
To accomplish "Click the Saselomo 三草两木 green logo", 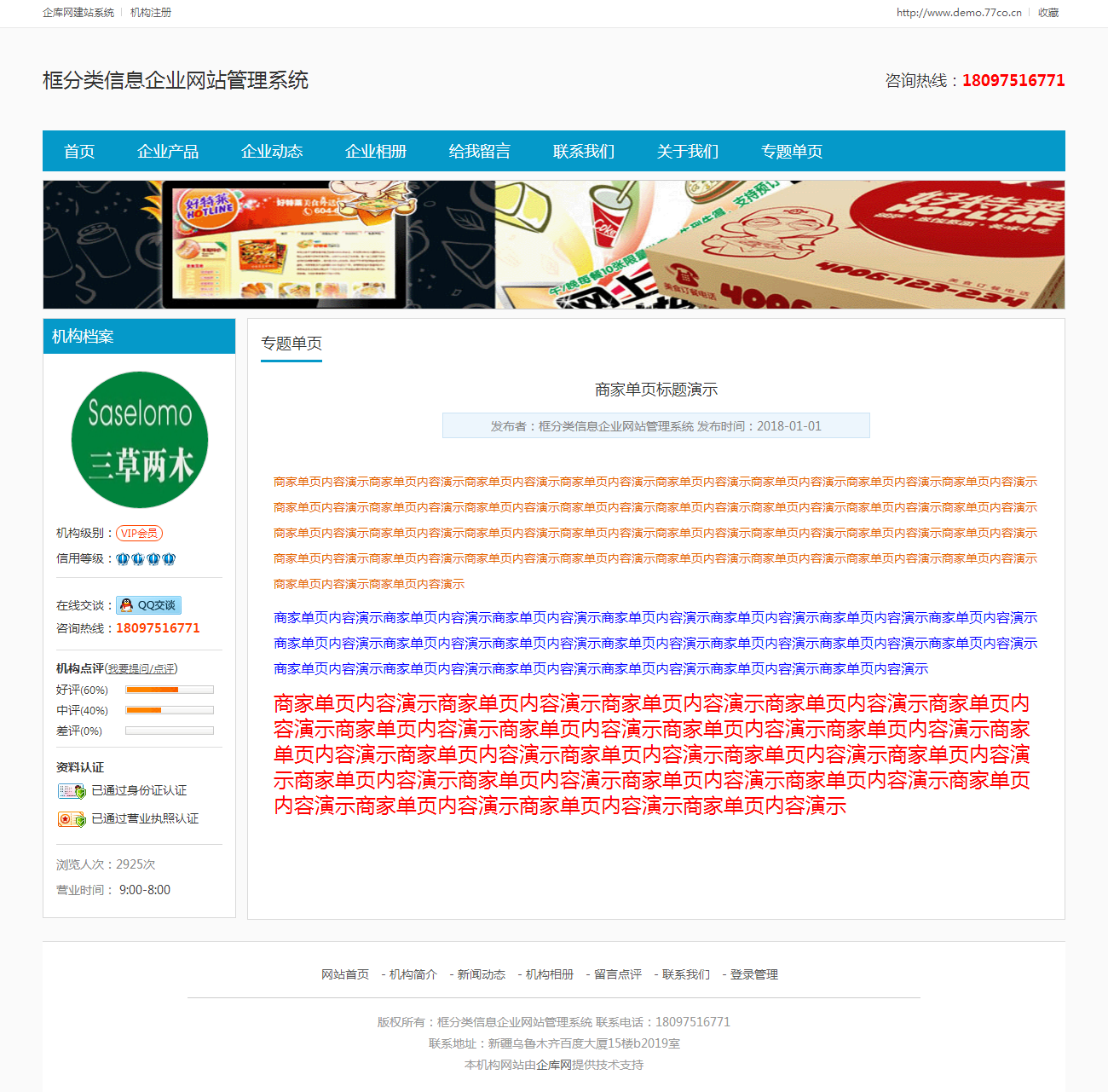I will 140,440.
